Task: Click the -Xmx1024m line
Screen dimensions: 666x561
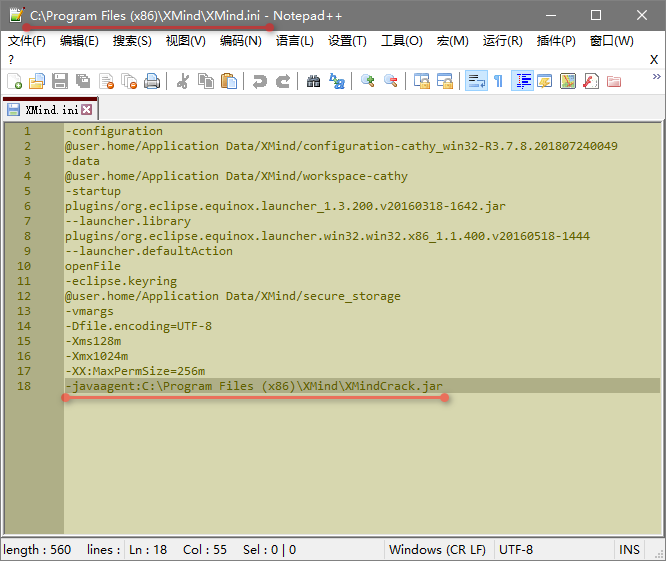Action: (x=96, y=356)
